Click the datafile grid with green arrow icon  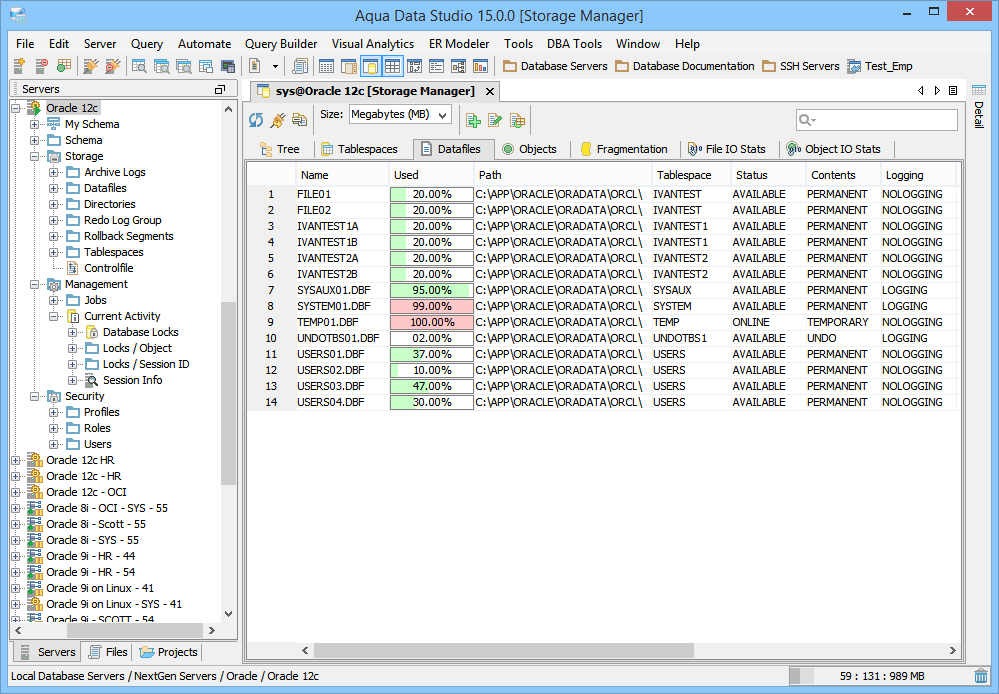[x=517, y=120]
